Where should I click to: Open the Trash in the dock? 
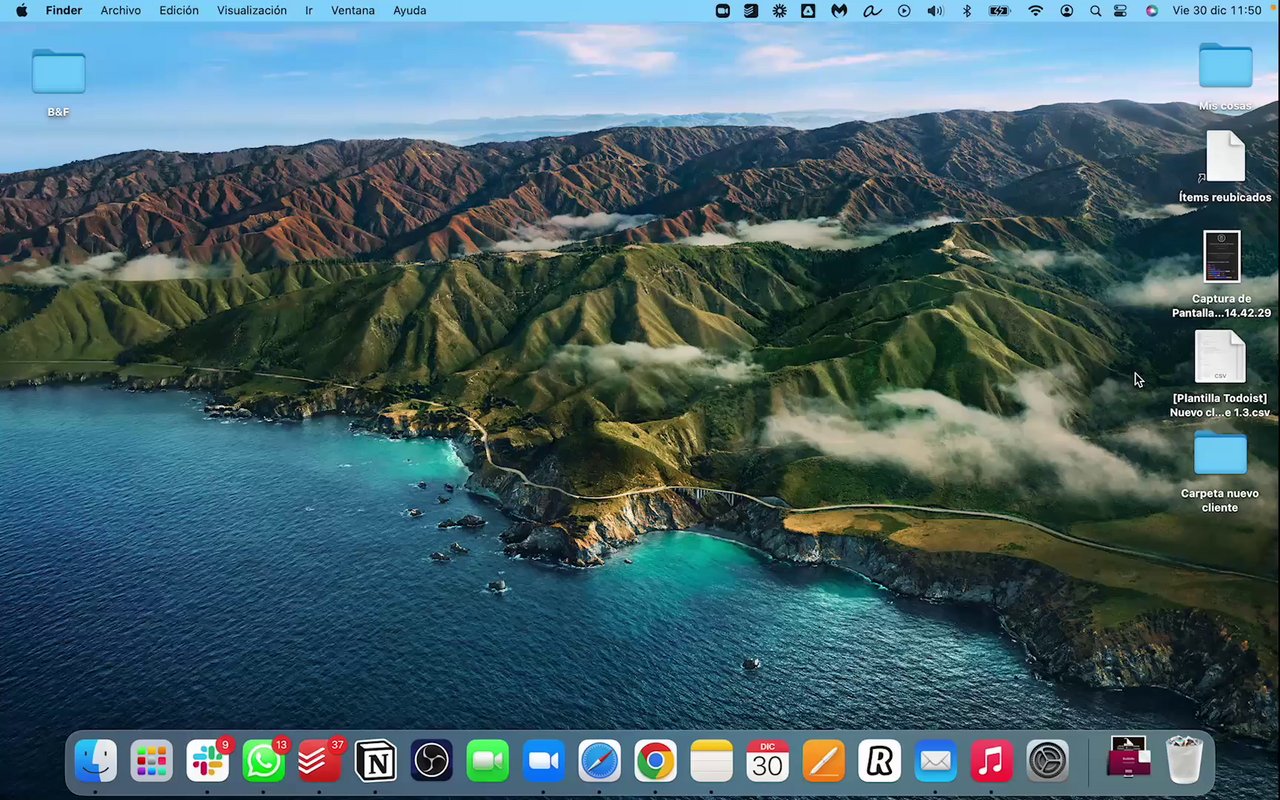[1185, 762]
